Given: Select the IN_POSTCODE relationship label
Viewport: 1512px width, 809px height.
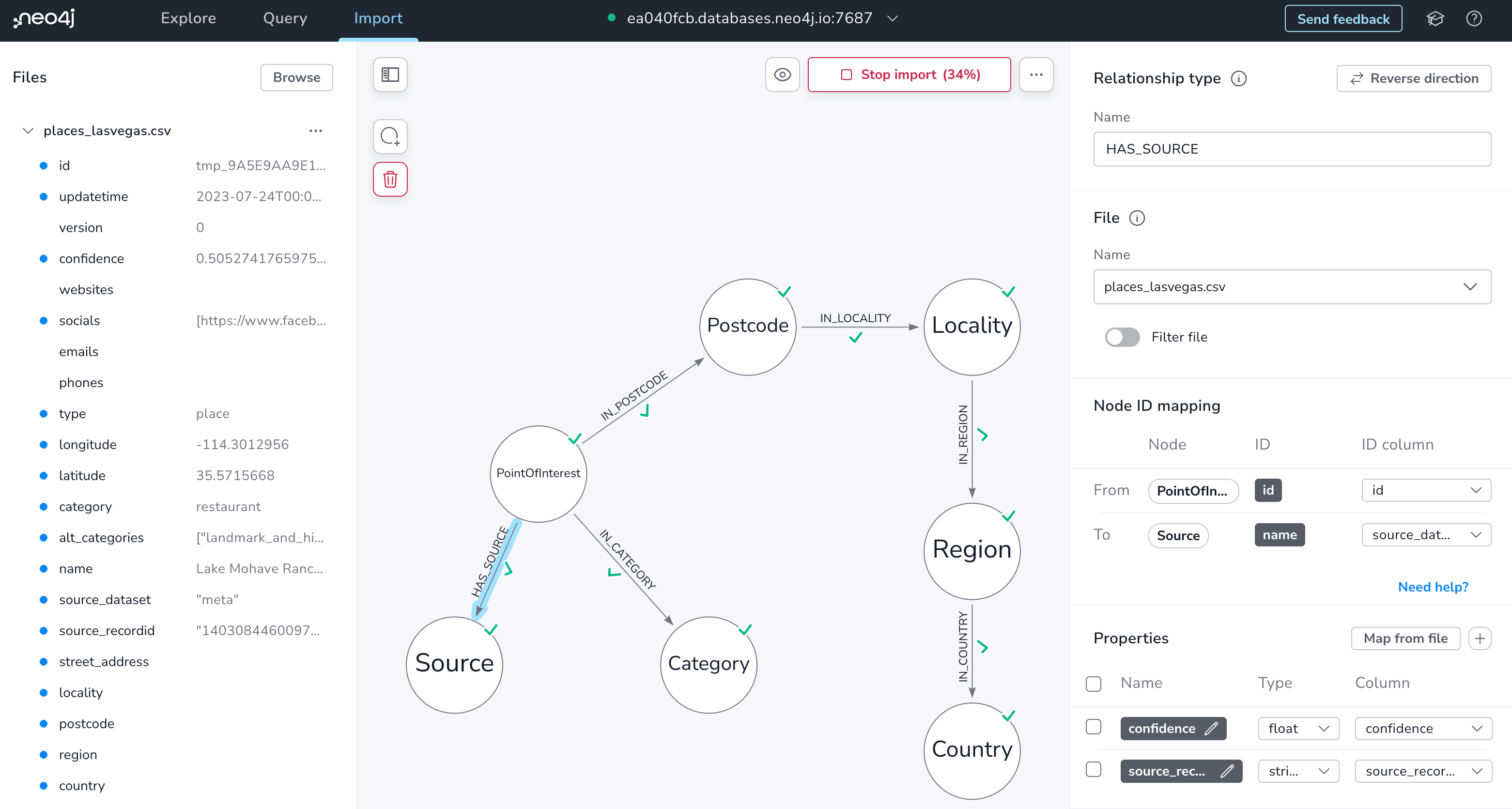Looking at the screenshot, I should tap(634, 396).
